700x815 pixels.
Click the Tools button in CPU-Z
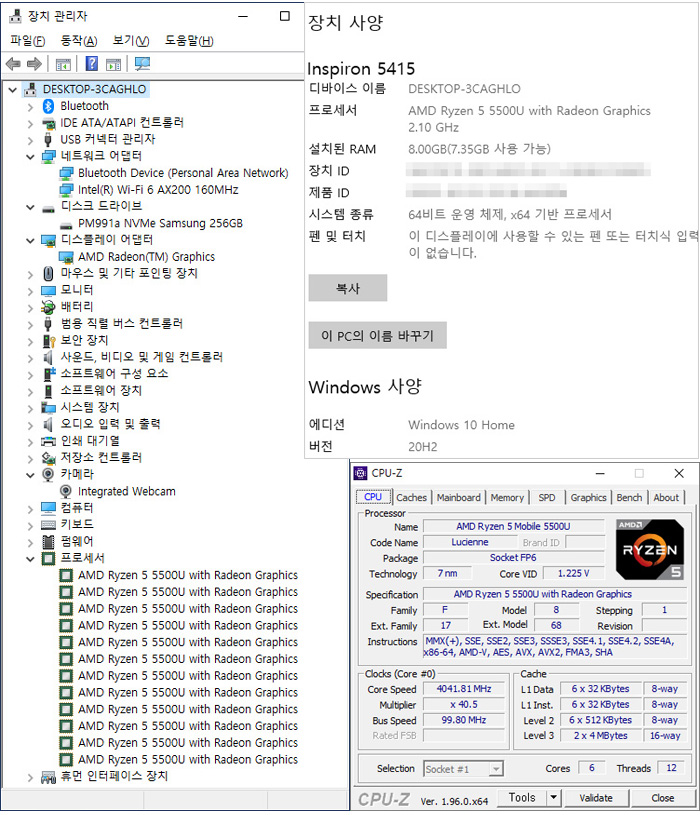(522, 797)
